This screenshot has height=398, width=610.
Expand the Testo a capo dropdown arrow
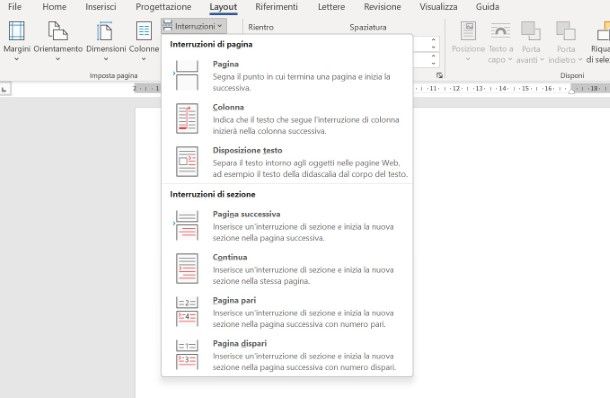tap(510, 60)
